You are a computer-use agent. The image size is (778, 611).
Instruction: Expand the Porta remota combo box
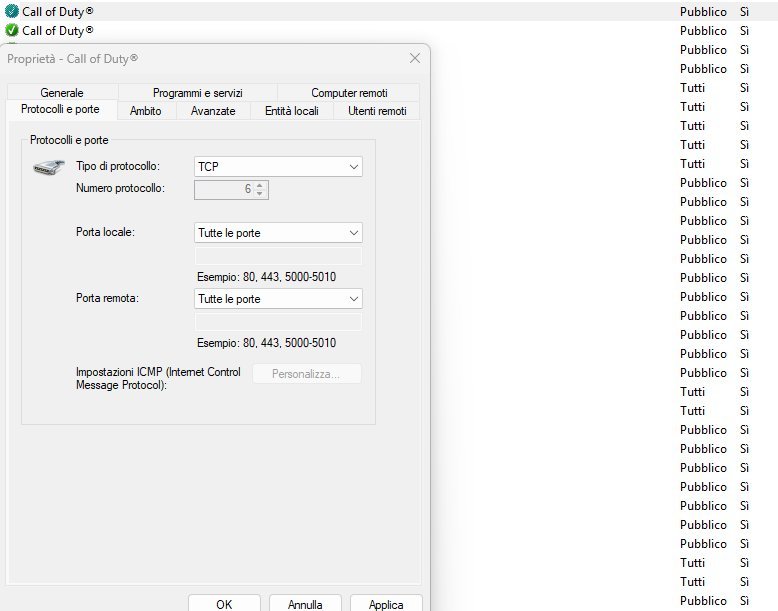(278, 299)
